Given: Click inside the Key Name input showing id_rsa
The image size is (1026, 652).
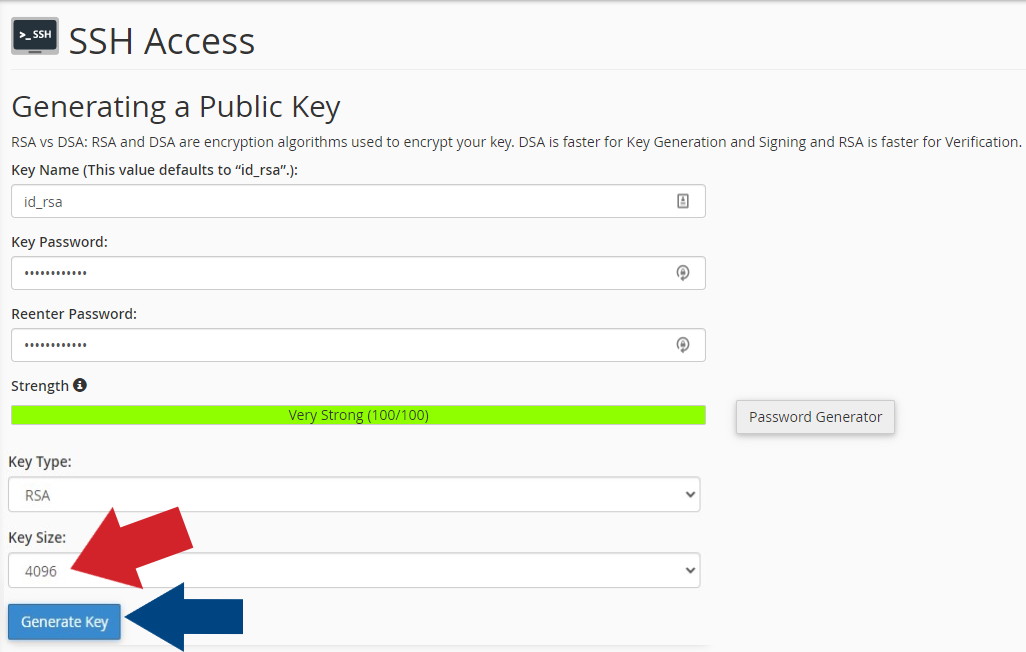Looking at the screenshot, I should [300, 200].
